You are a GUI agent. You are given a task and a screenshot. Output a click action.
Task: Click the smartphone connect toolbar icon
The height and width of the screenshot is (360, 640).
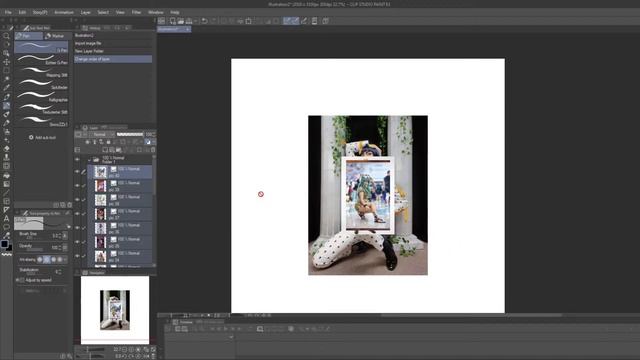click(x=314, y=21)
